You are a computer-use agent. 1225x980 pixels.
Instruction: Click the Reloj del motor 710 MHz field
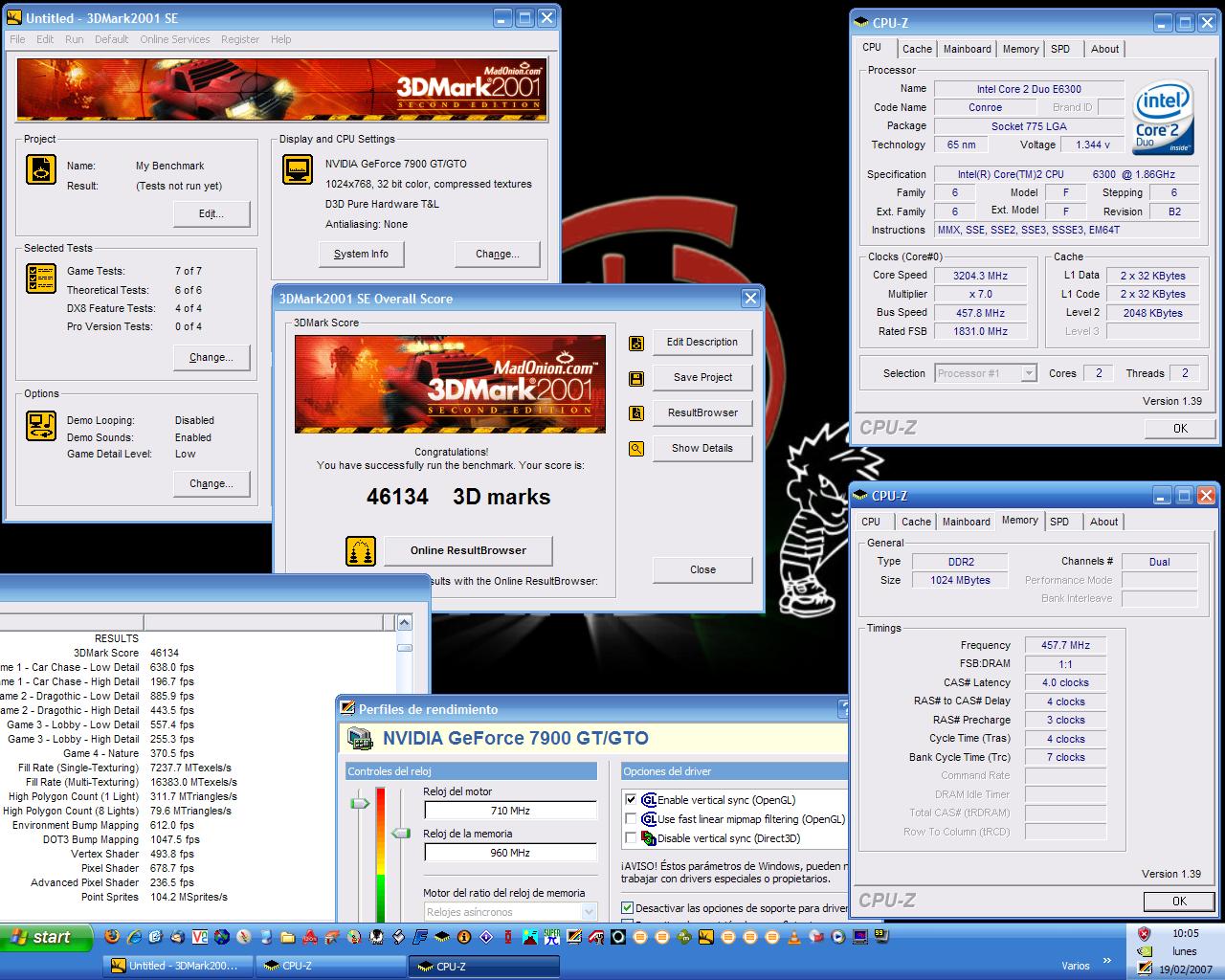point(510,811)
